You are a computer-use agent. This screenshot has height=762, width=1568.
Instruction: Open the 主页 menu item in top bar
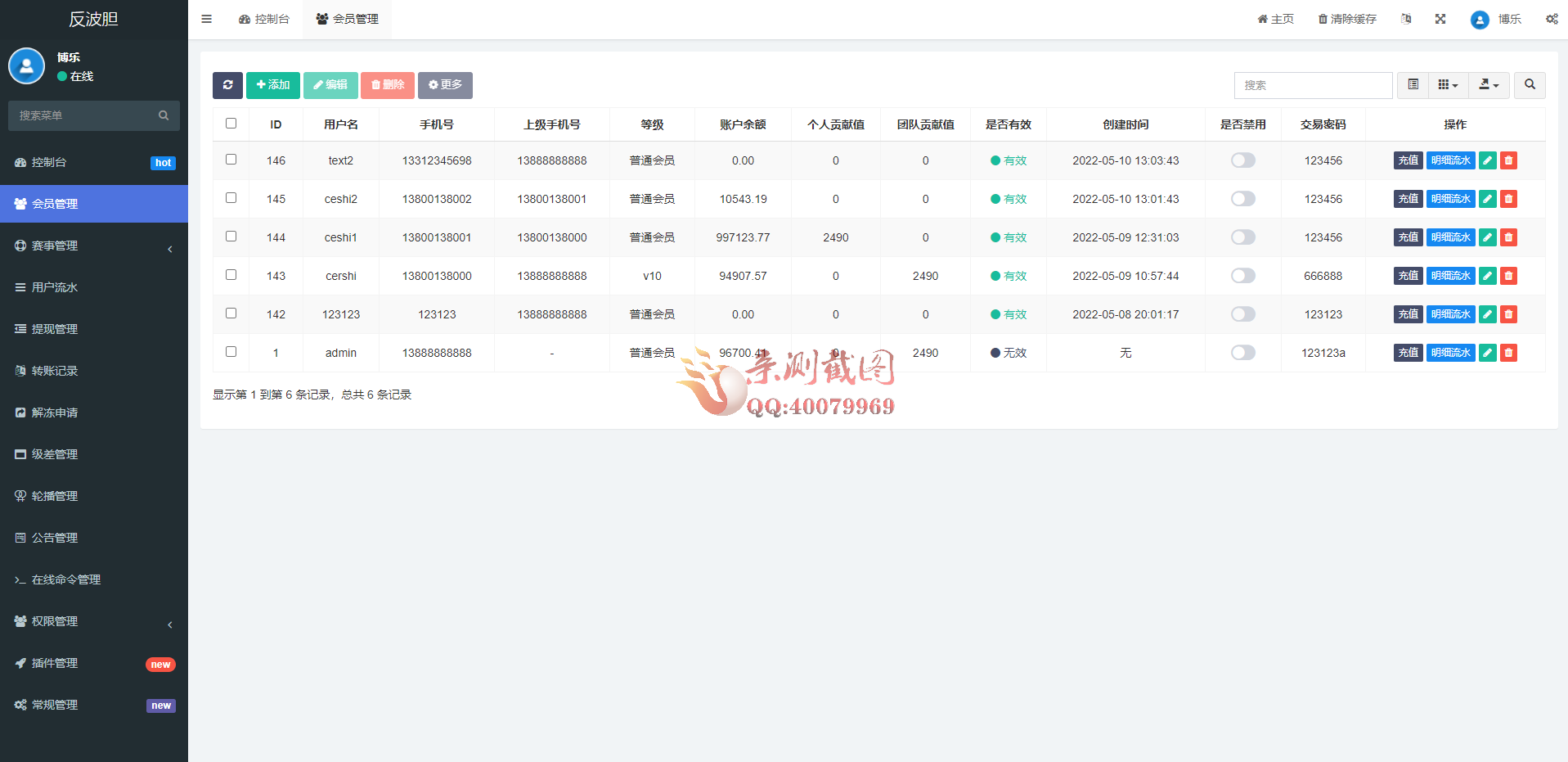coord(1275,18)
